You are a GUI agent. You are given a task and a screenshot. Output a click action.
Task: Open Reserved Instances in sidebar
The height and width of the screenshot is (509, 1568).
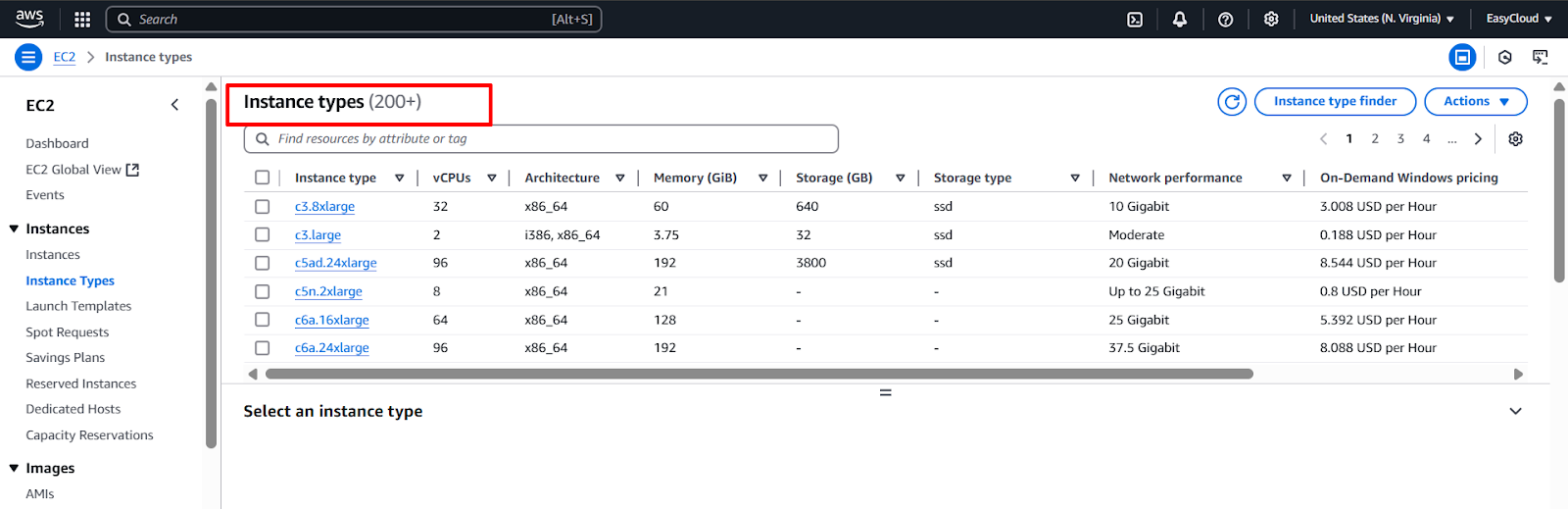(x=81, y=383)
